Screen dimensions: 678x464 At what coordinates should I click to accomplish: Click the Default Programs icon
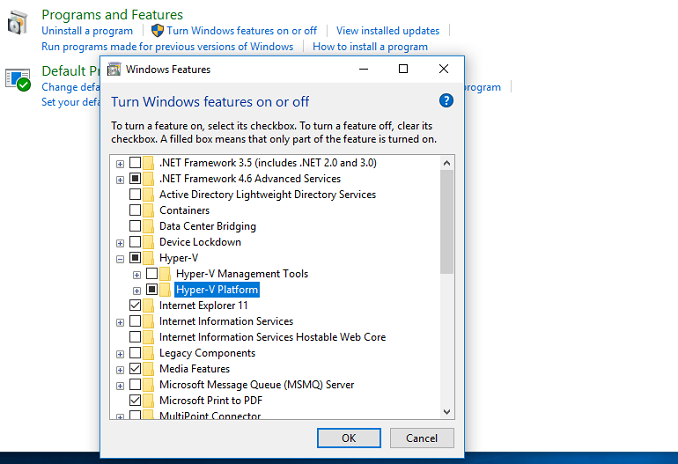click(18, 80)
